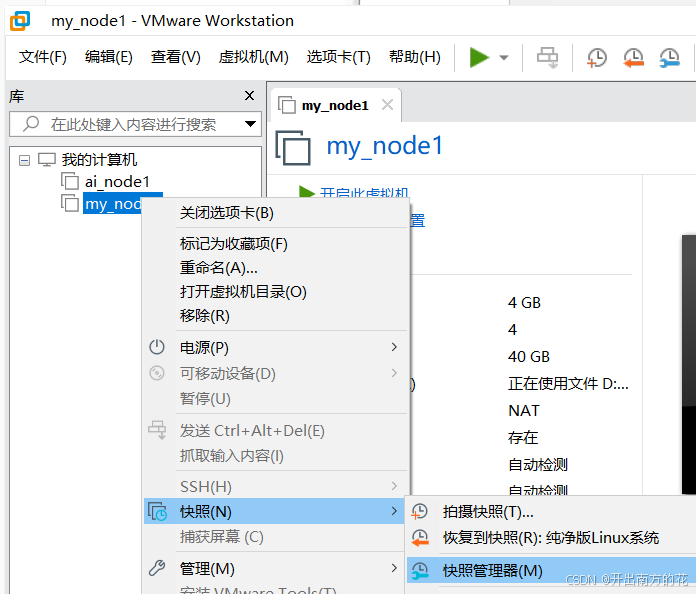Click the send Ctrl+Alt+Del toolbar icon

pos(547,58)
